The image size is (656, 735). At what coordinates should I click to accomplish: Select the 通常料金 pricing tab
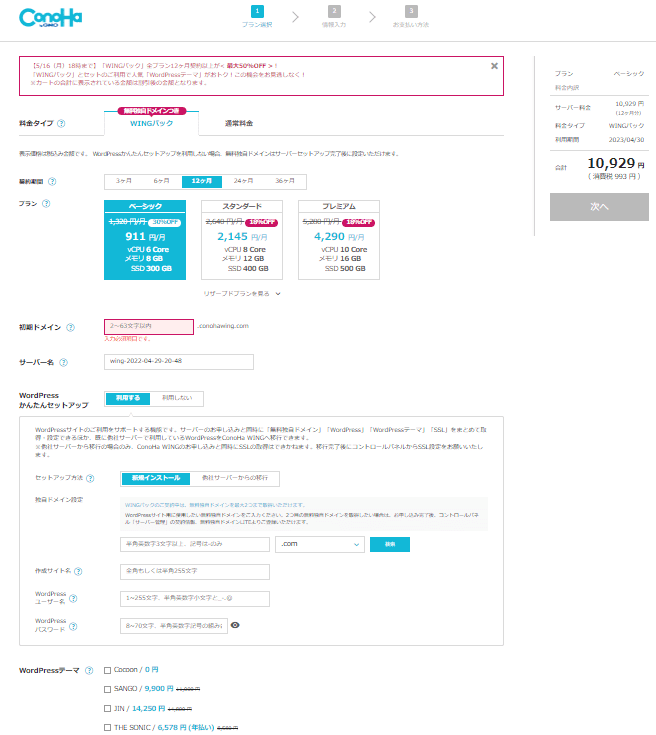(x=239, y=123)
